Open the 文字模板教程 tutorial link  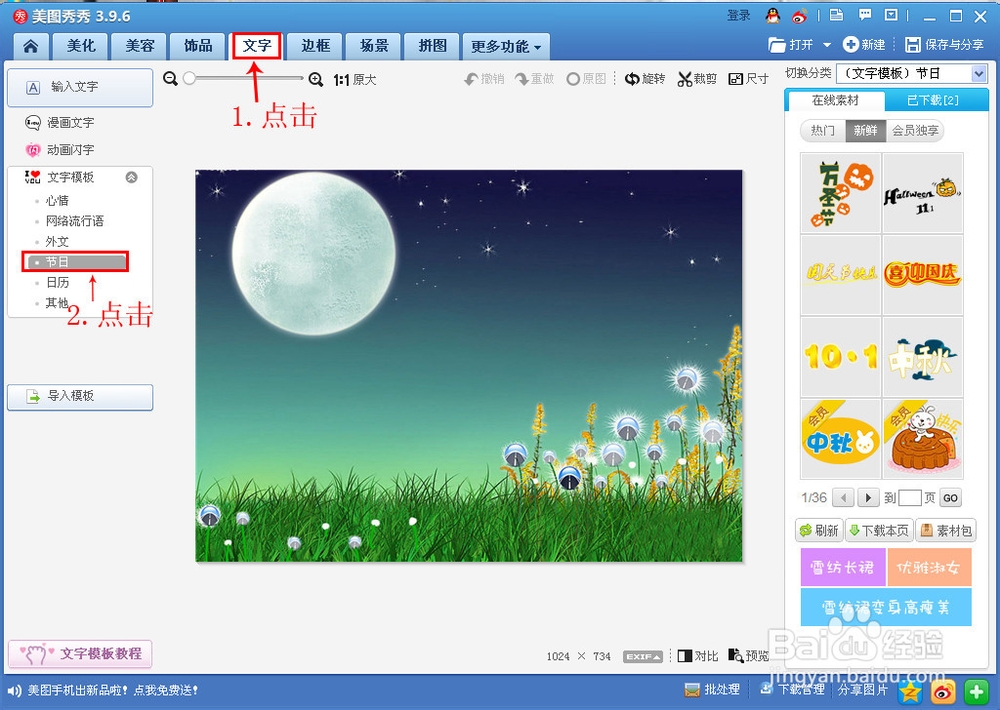80,653
